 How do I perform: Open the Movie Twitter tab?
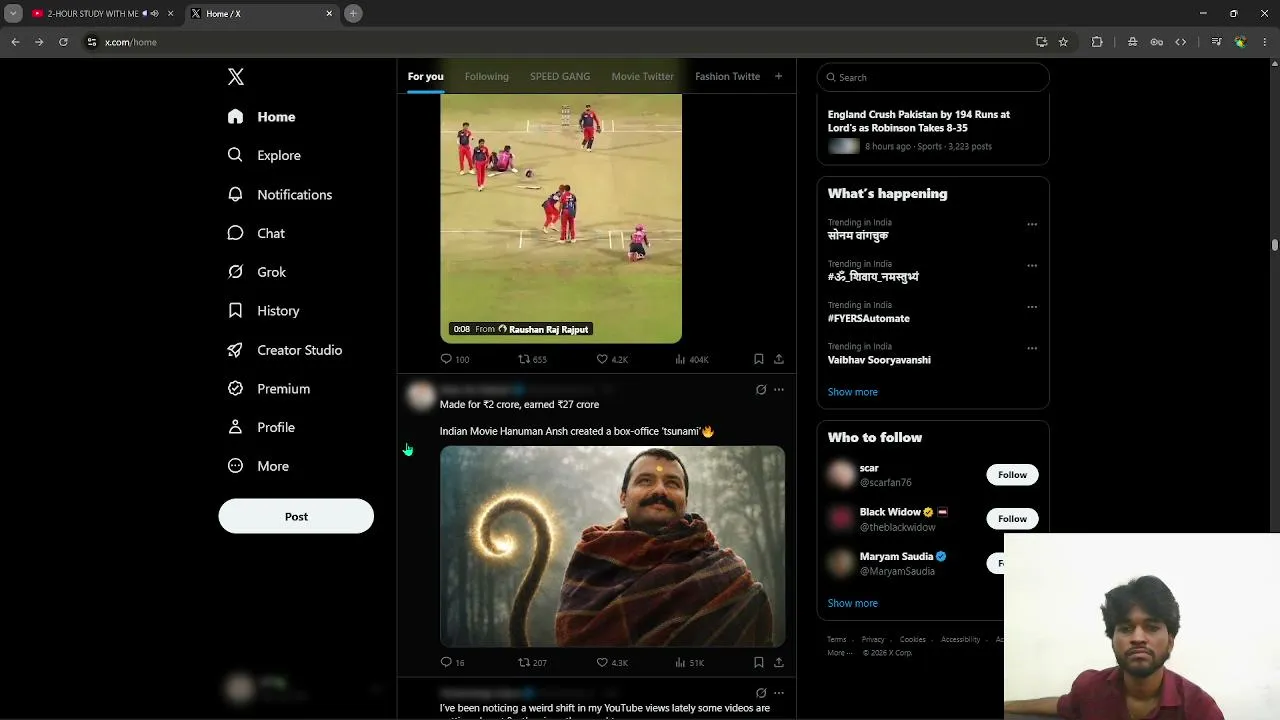click(642, 76)
